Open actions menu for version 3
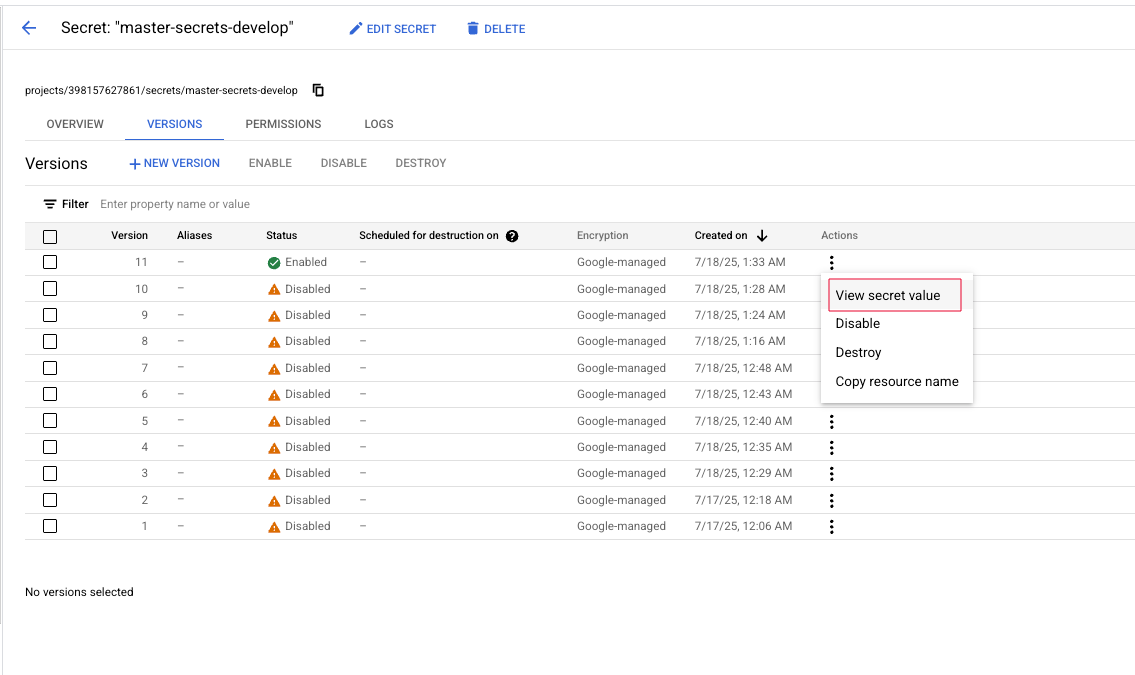This screenshot has width=1135, height=675. click(x=831, y=474)
